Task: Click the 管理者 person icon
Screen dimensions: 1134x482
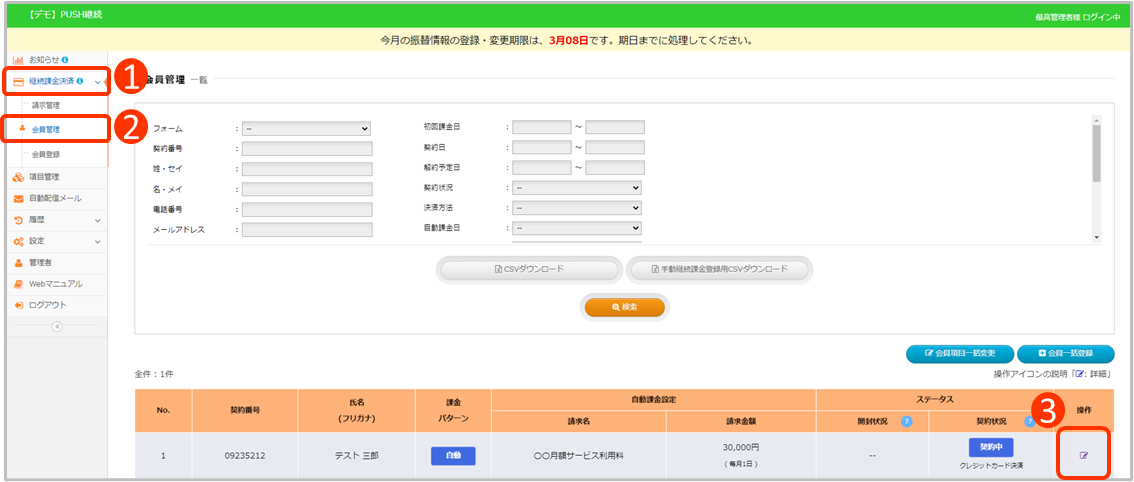Action: pos(18,262)
